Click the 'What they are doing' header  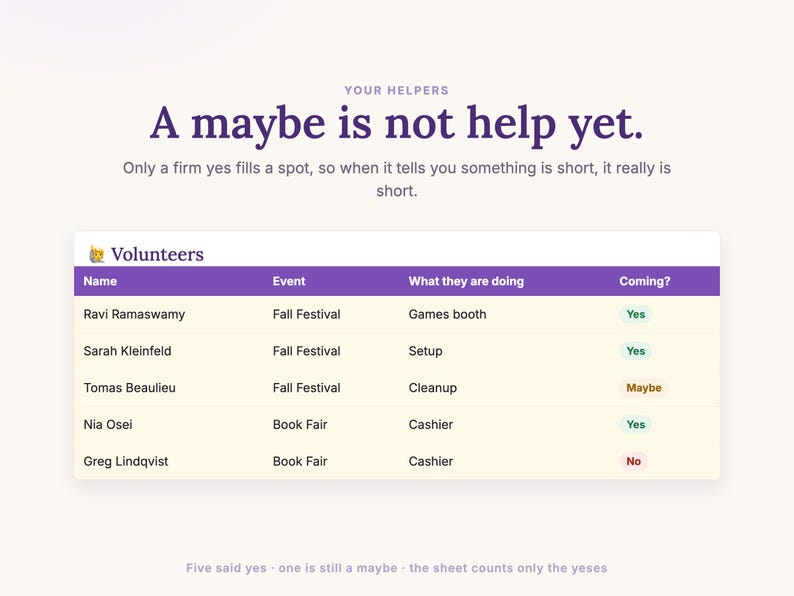pos(466,281)
